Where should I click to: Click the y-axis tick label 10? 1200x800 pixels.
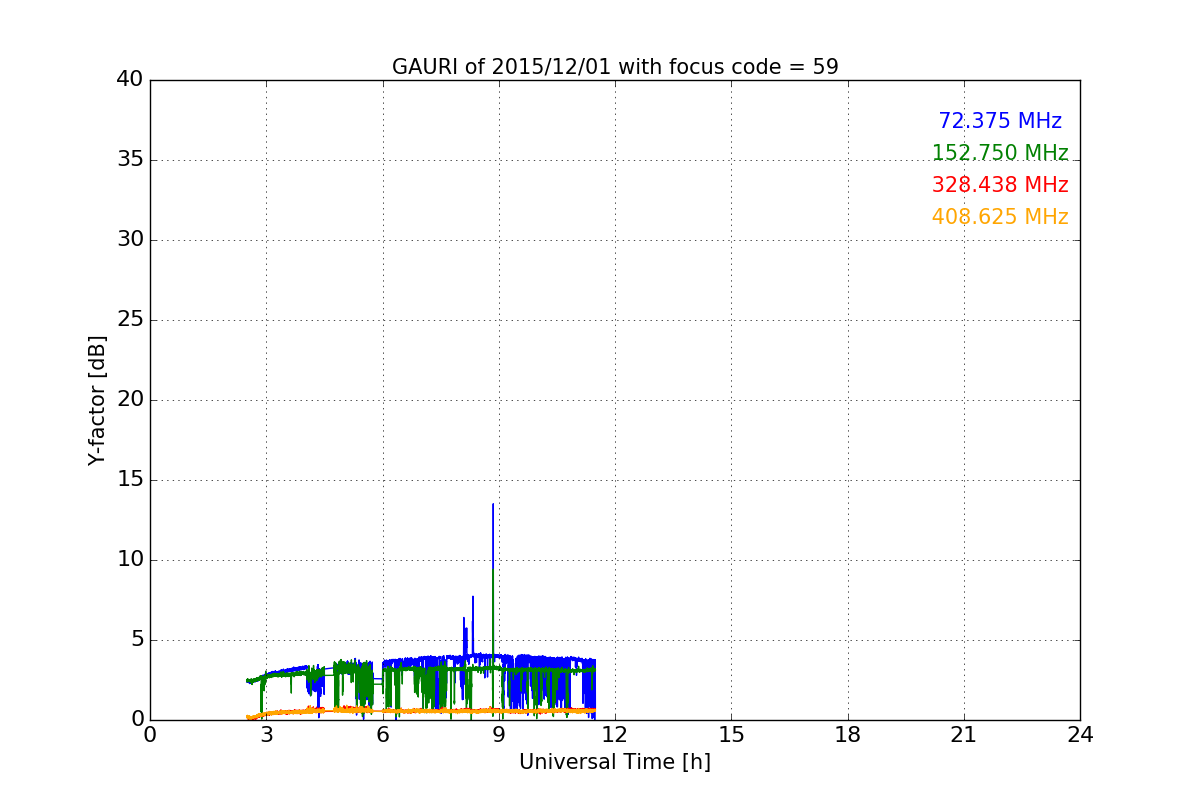click(129, 560)
